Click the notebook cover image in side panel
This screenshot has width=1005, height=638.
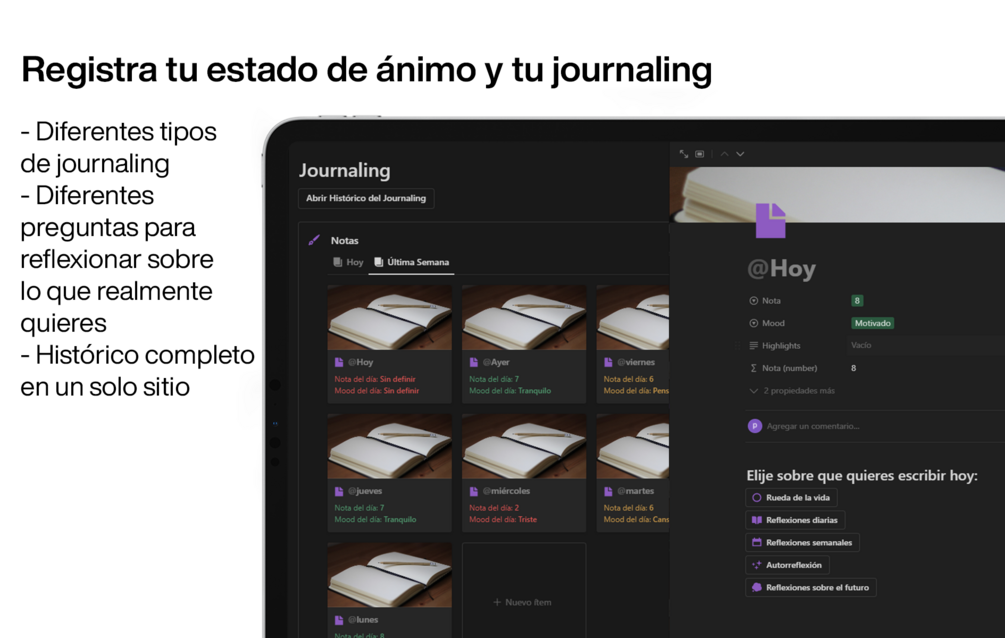pos(837,195)
